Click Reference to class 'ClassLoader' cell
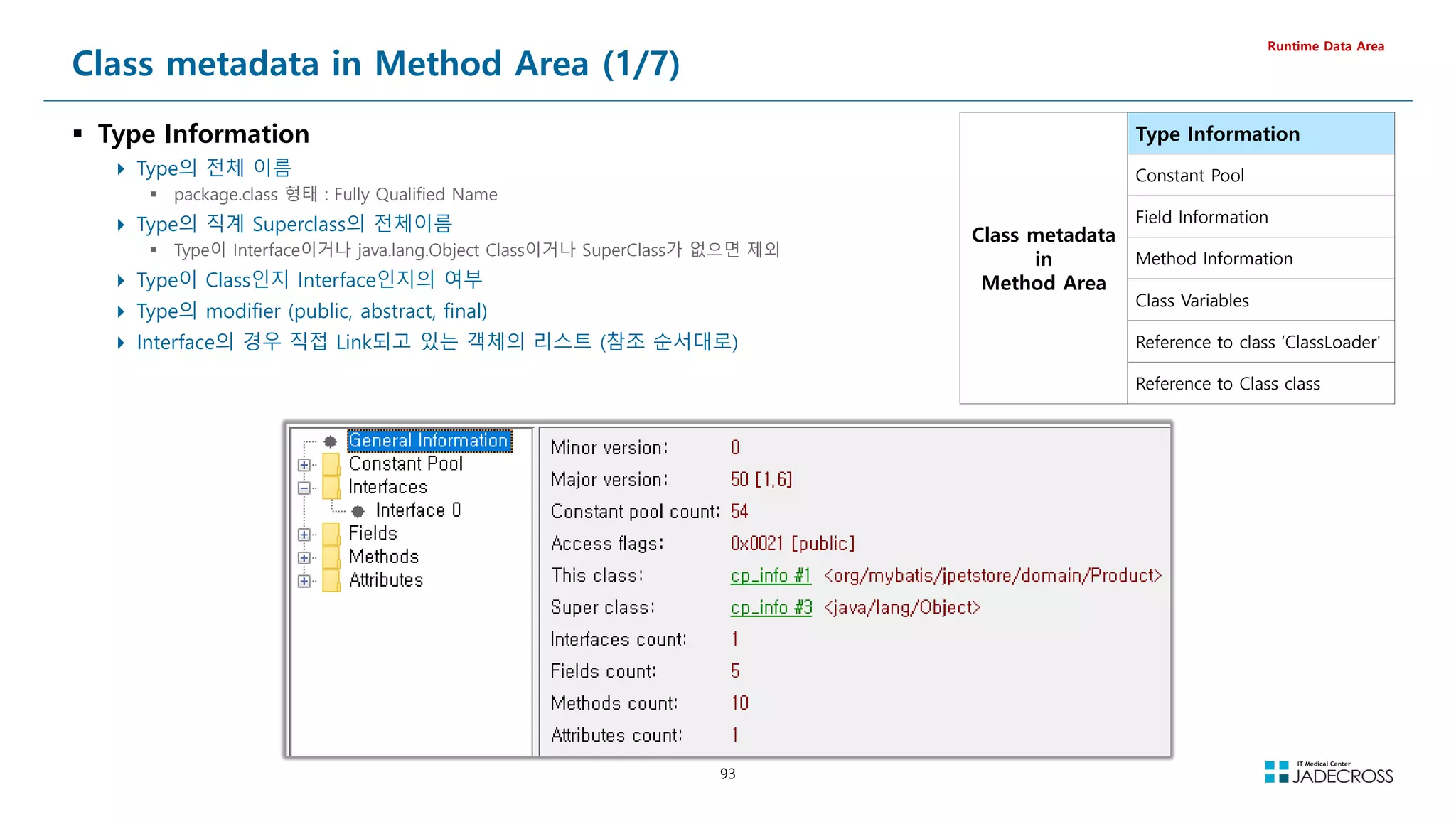The width and height of the screenshot is (1456, 819). point(1260,342)
